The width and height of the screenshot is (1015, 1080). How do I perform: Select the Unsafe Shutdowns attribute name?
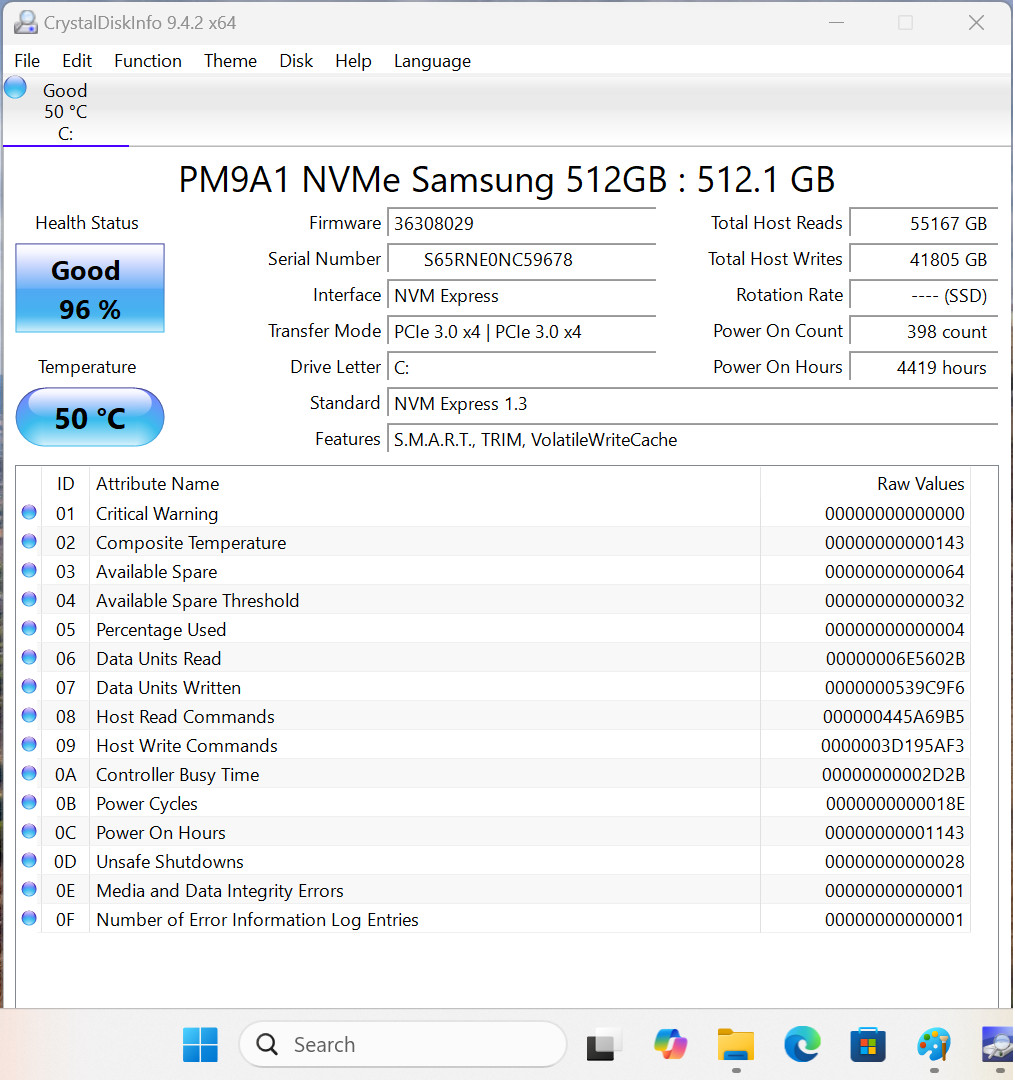tap(170, 862)
